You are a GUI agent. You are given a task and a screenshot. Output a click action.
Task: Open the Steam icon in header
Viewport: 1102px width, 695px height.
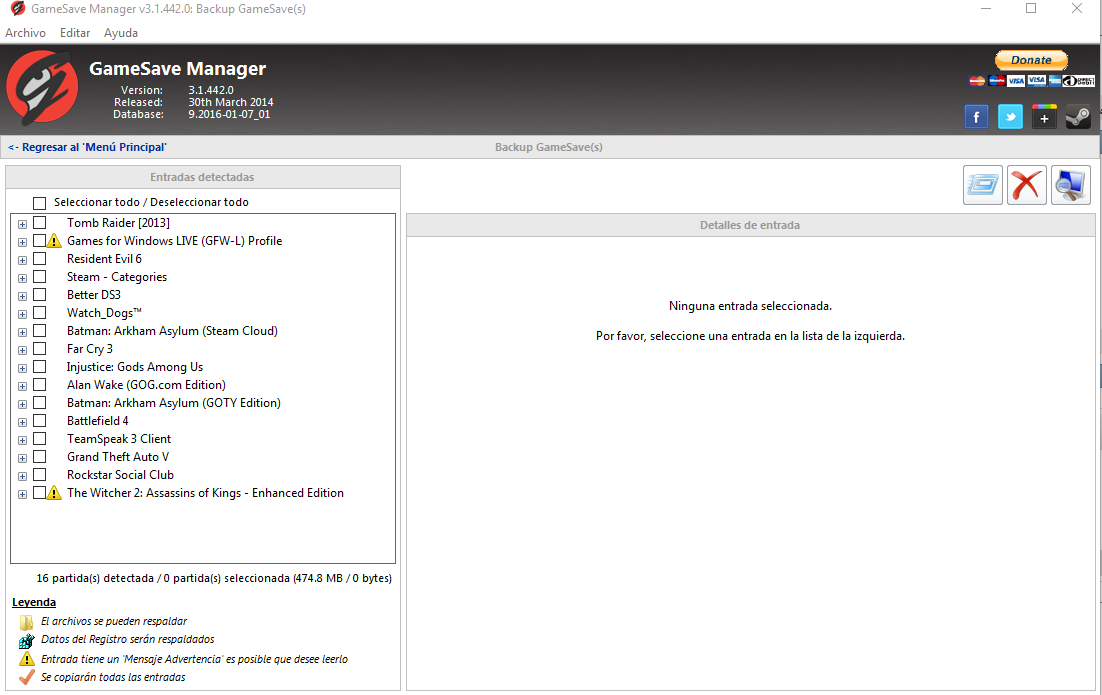click(x=1077, y=117)
